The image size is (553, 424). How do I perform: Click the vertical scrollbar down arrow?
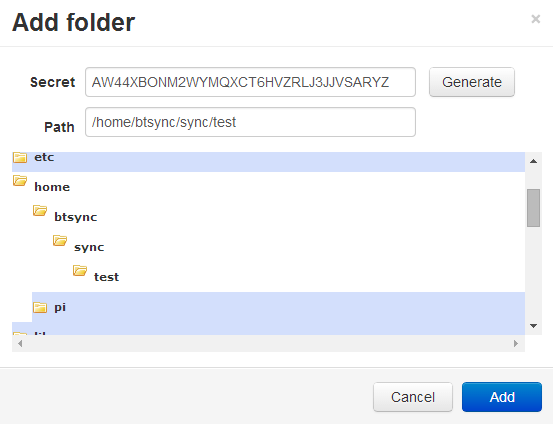534,326
